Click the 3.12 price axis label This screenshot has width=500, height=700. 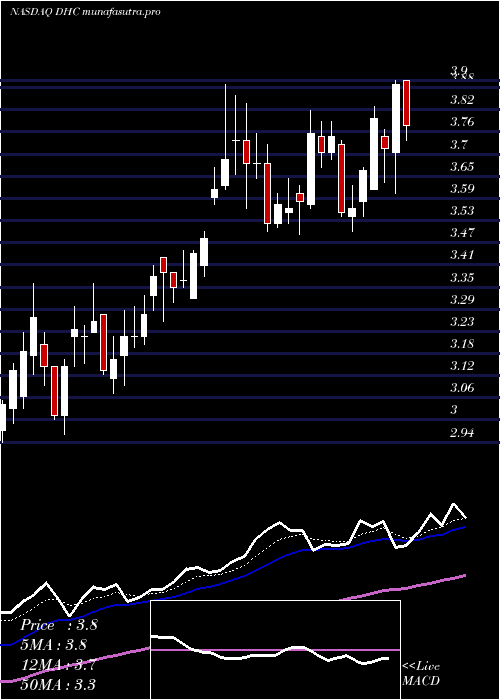[462, 366]
